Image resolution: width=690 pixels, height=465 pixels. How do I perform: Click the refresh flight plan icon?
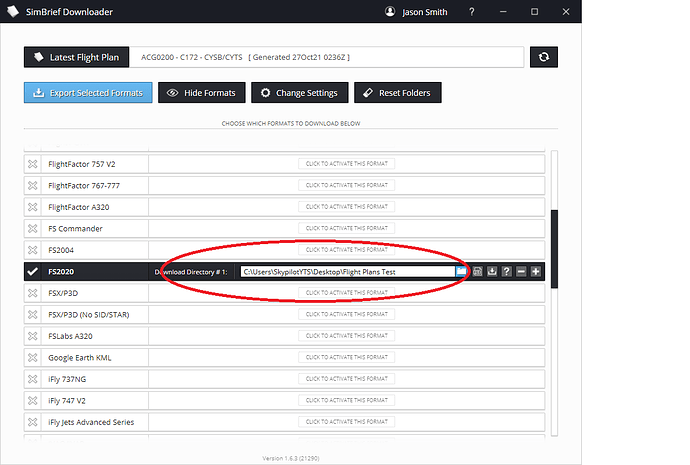pyautogui.click(x=544, y=57)
